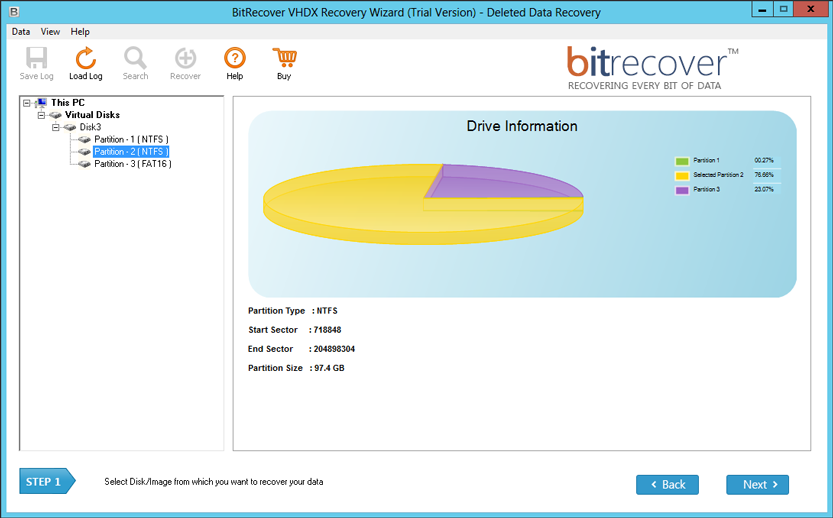This screenshot has height=518, width=833.
Task: Close the VHDX Recovery Wizard window
Action: pos(811,10)
